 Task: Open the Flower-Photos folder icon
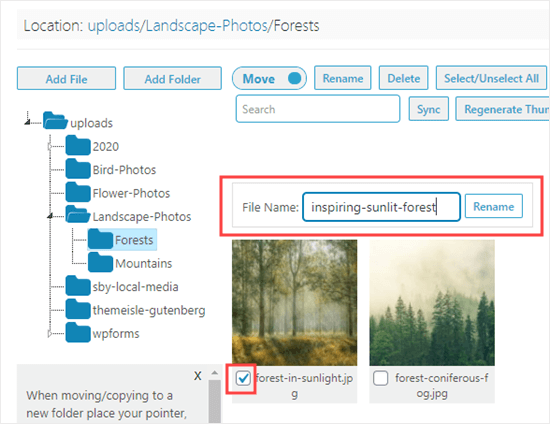[78, 193]
